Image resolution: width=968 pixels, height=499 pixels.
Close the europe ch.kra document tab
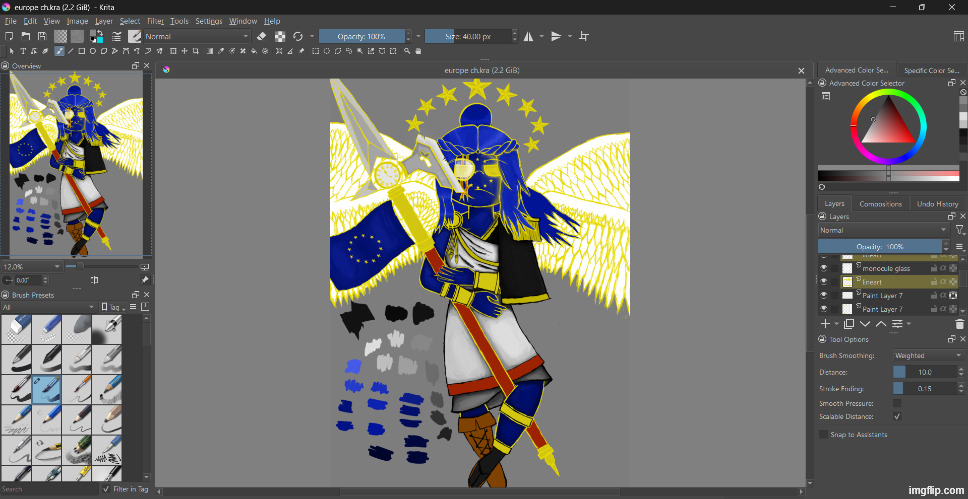coord(801,71)
